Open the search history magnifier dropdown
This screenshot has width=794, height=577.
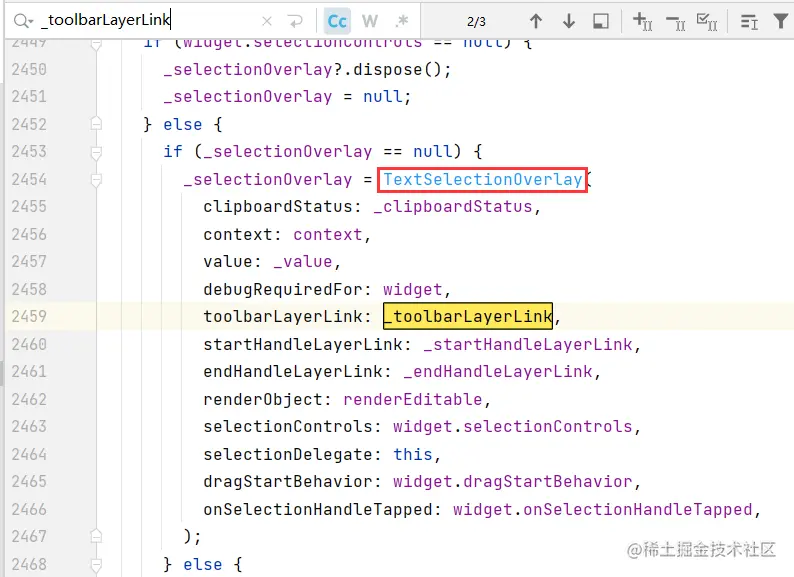(x=23, y=21)
